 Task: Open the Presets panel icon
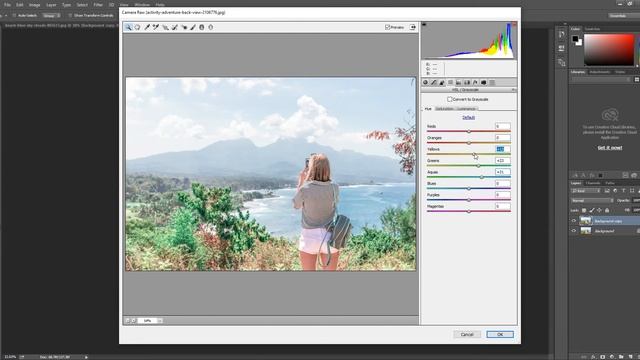point(492,82)
